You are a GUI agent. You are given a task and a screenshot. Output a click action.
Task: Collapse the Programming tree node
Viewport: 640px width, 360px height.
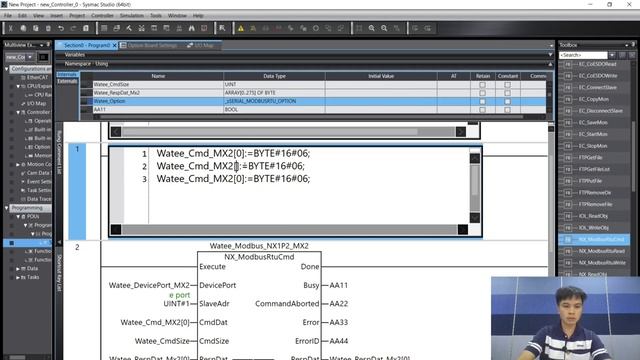(x=7, y=208)
